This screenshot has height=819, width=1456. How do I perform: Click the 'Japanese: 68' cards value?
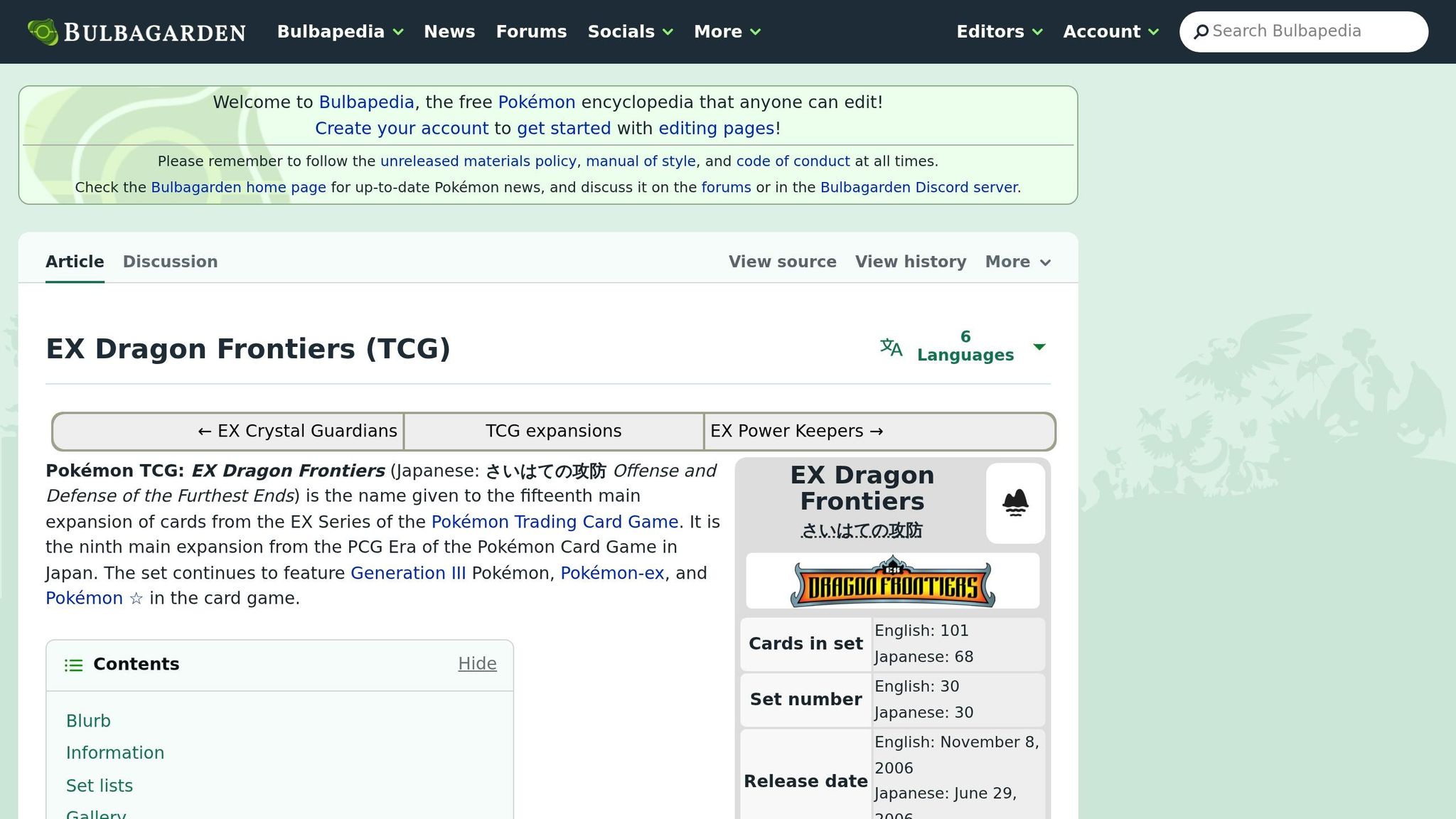[x=924, y=657]
